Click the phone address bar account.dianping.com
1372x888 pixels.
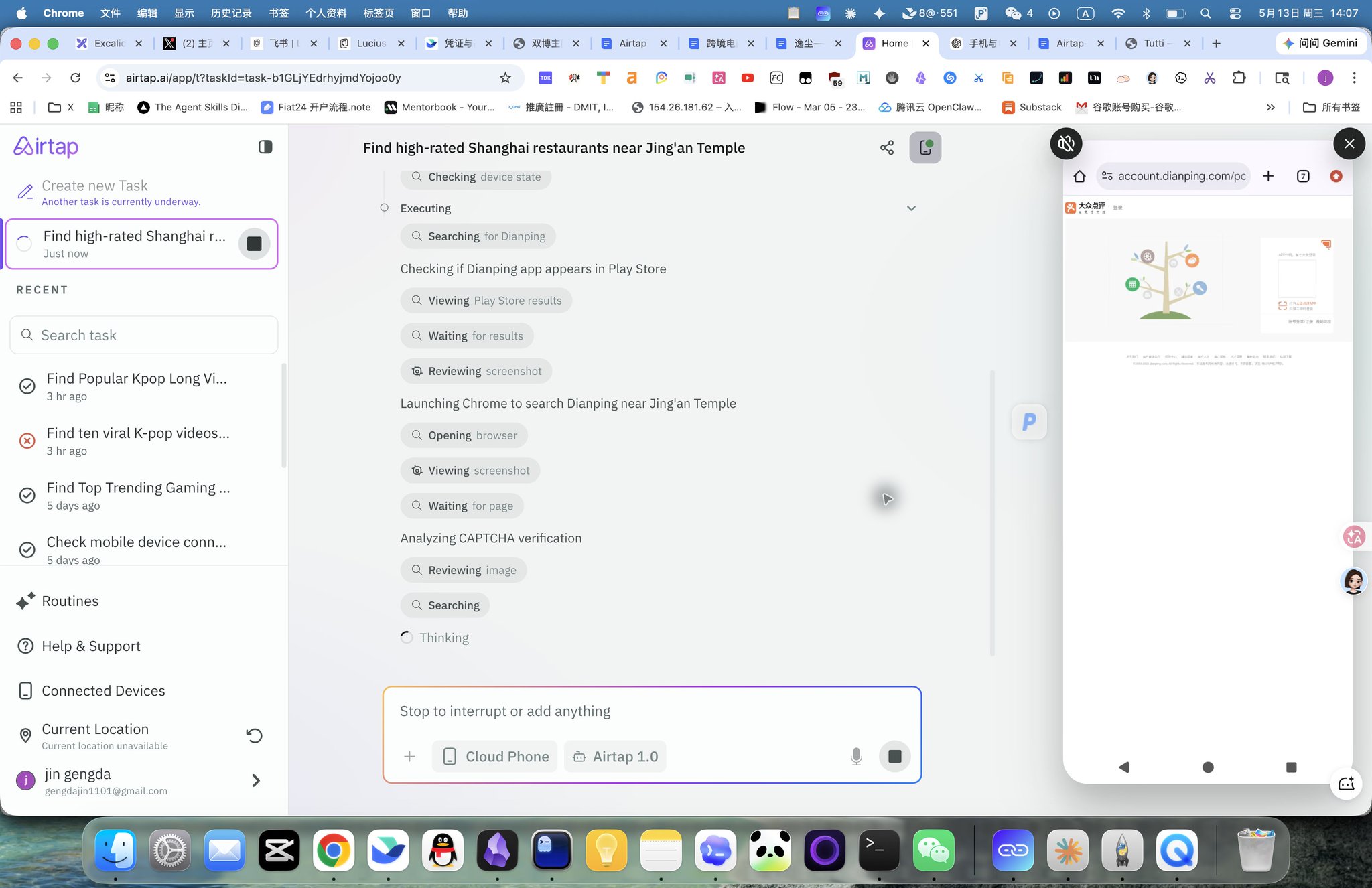click(x=1174, y=176)
